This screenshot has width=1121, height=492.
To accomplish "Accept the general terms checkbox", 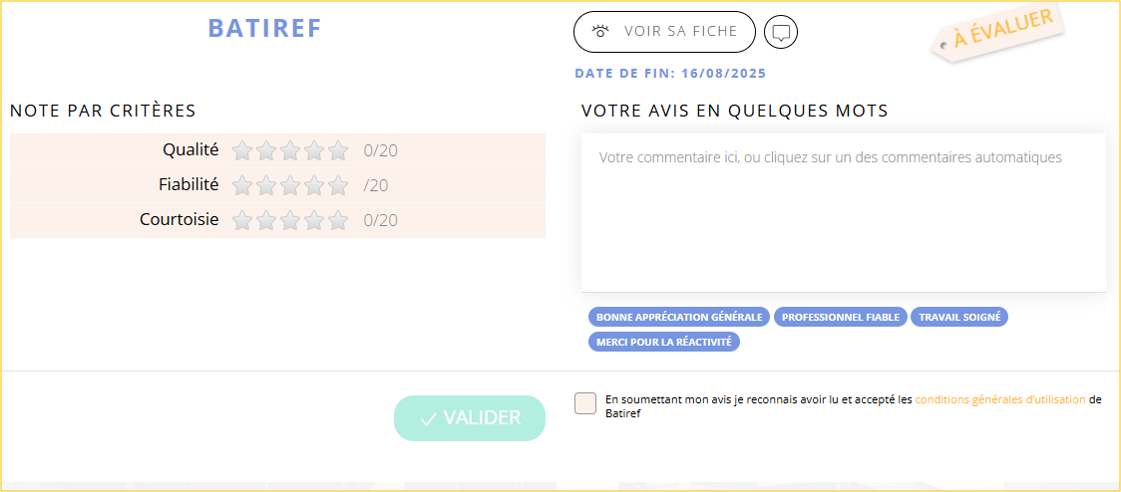I will click(x=585, y=404).
